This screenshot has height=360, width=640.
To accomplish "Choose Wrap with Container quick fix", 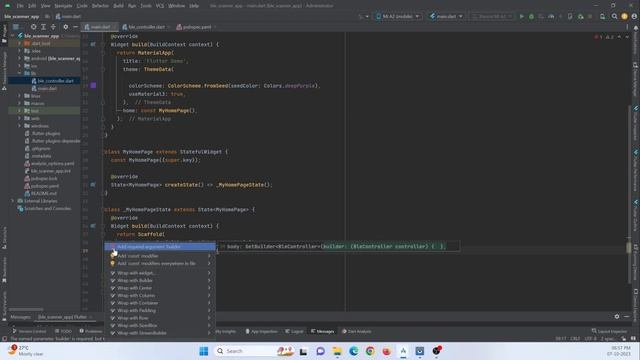I will click(160, 303).
